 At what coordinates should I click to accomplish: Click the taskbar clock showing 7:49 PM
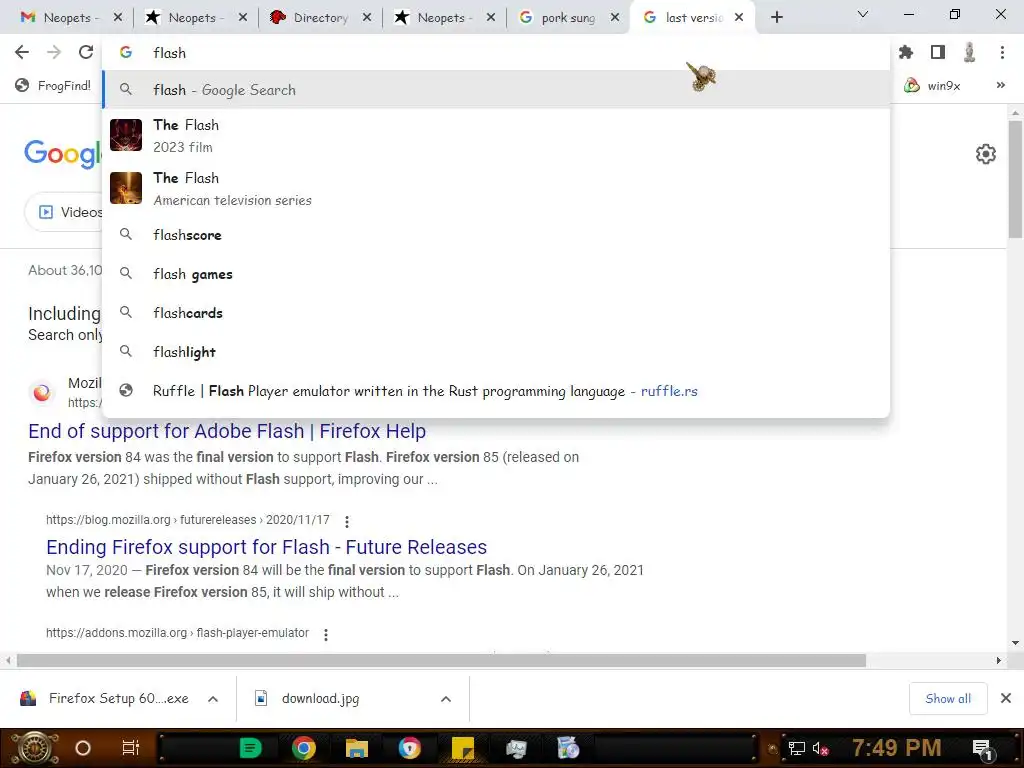pyautogui.click(x=896, y=748)
